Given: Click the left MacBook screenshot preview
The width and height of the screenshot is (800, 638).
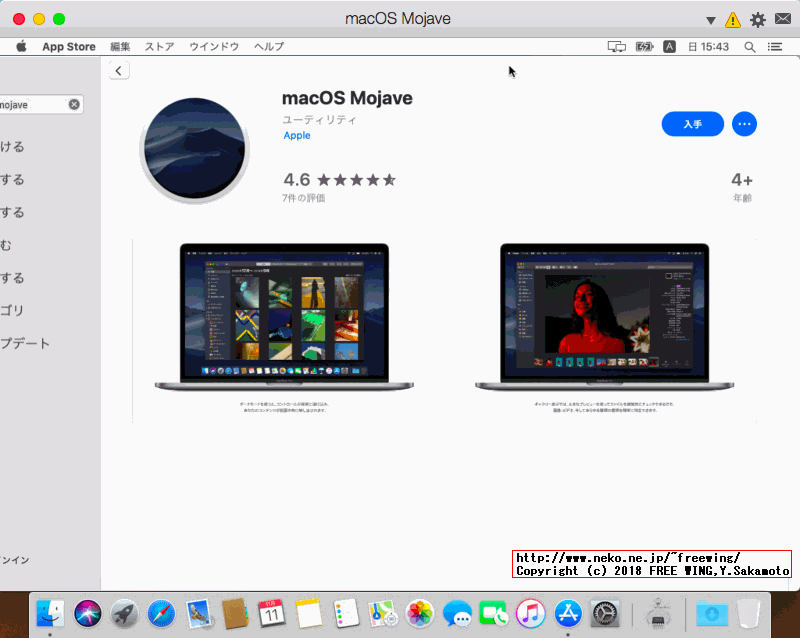Looking at the screenshot, I should point(283,315).
